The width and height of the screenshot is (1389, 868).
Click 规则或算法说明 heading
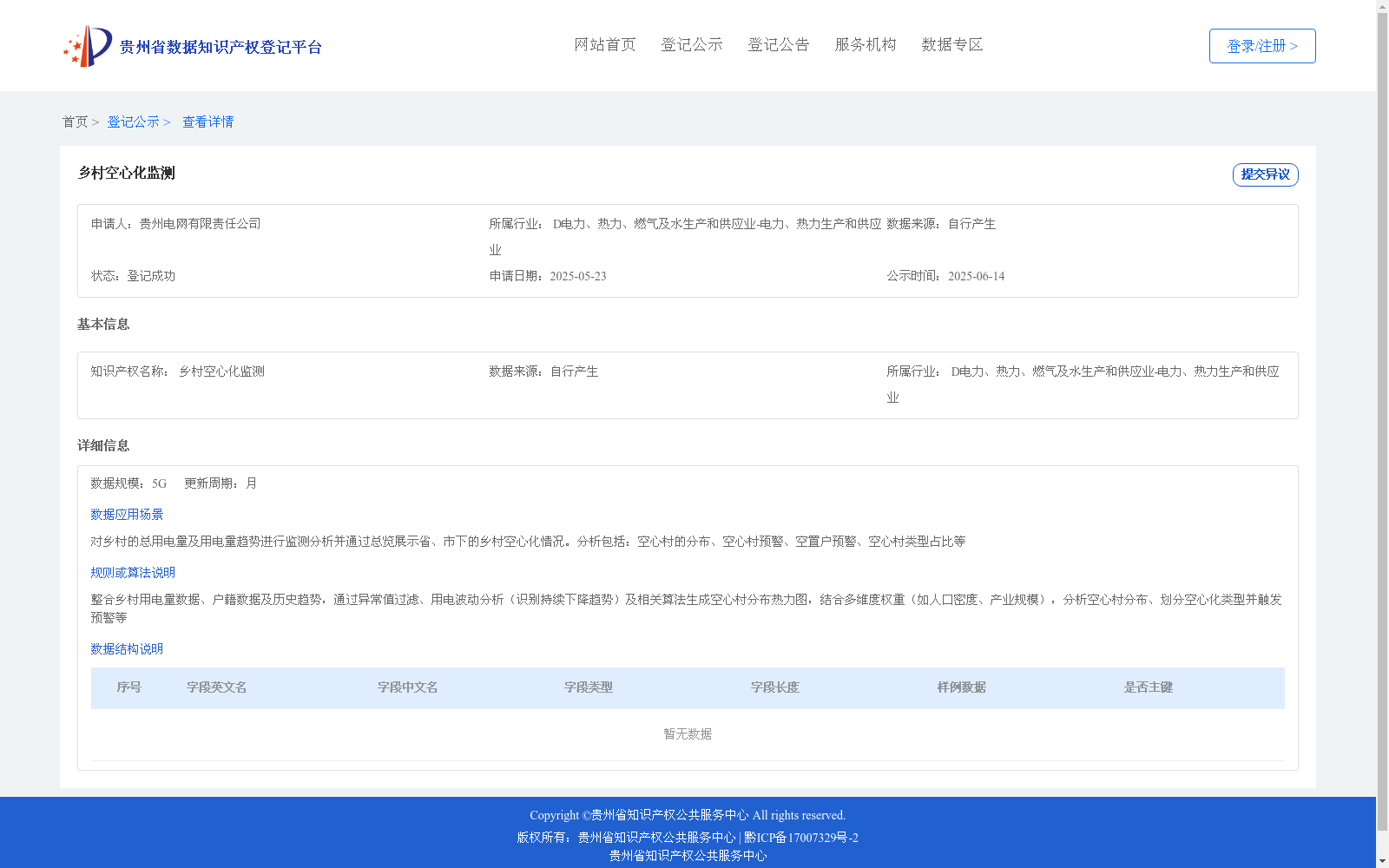133,573
